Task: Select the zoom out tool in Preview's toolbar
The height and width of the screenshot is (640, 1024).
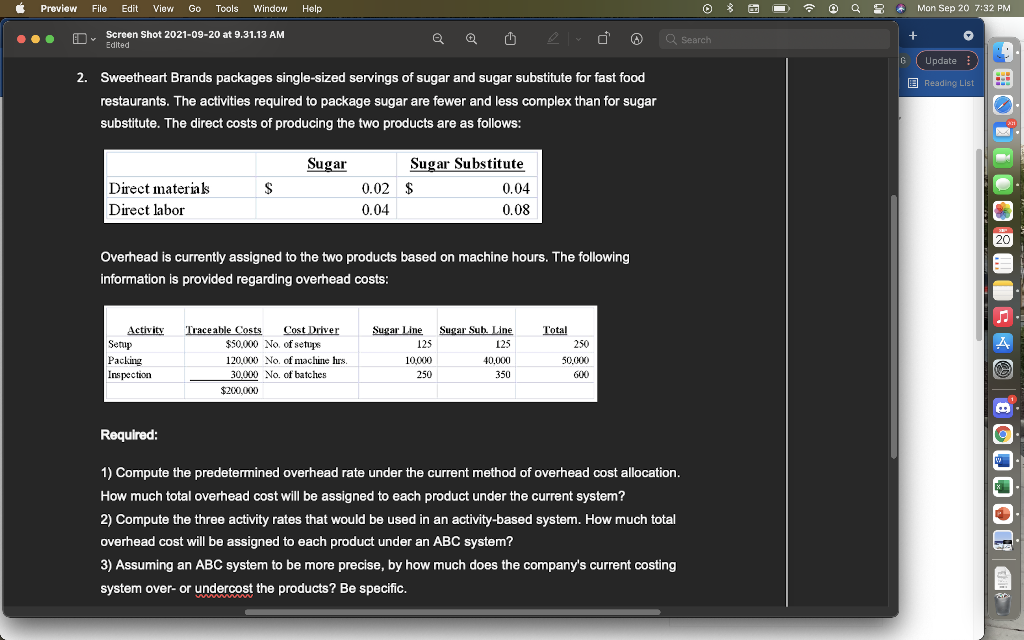Action: click(x=438, y=38)
